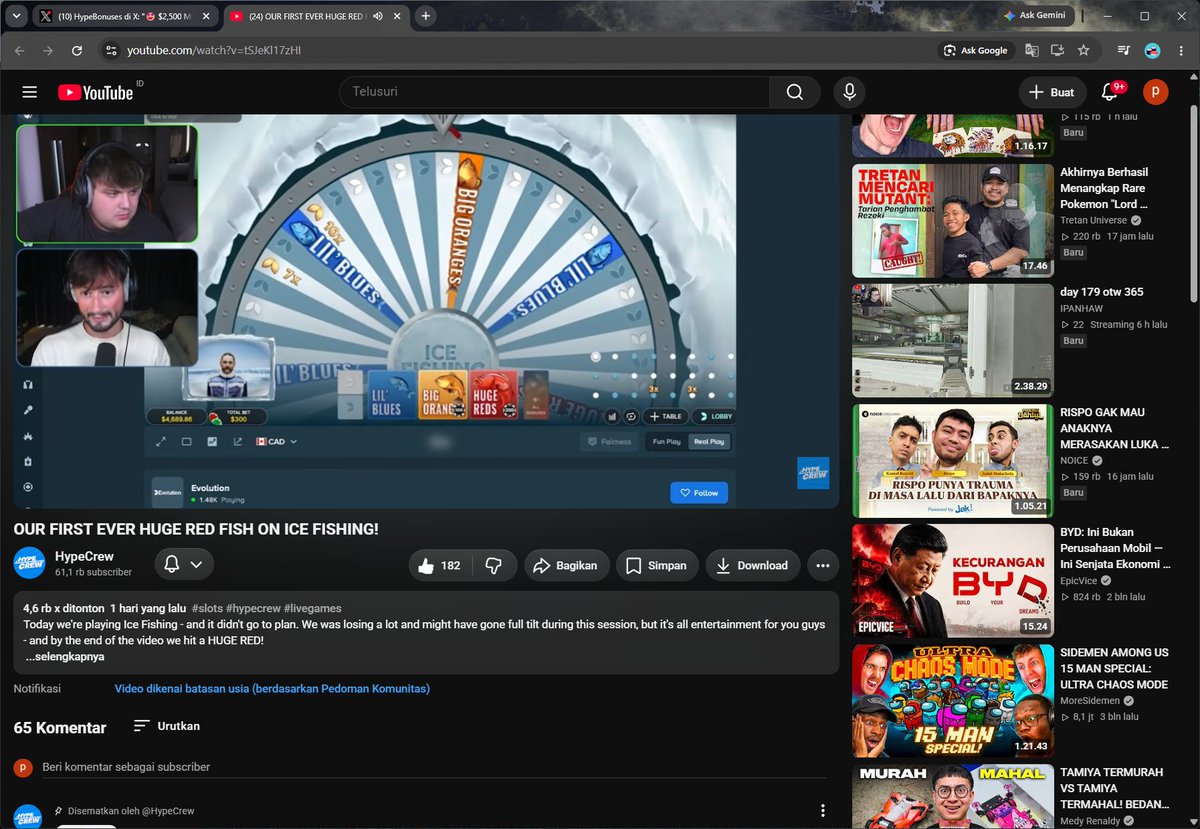This screenshot has height=829, width=1200.
Task: Open 'RISPO GAK MAU ANAKNYA' video title
Action: tap(1114, 428)
